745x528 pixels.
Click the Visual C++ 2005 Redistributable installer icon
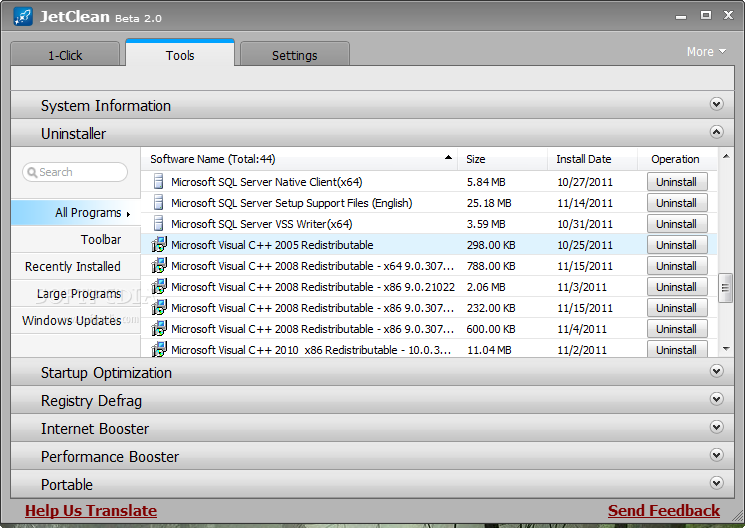[159, 245]
